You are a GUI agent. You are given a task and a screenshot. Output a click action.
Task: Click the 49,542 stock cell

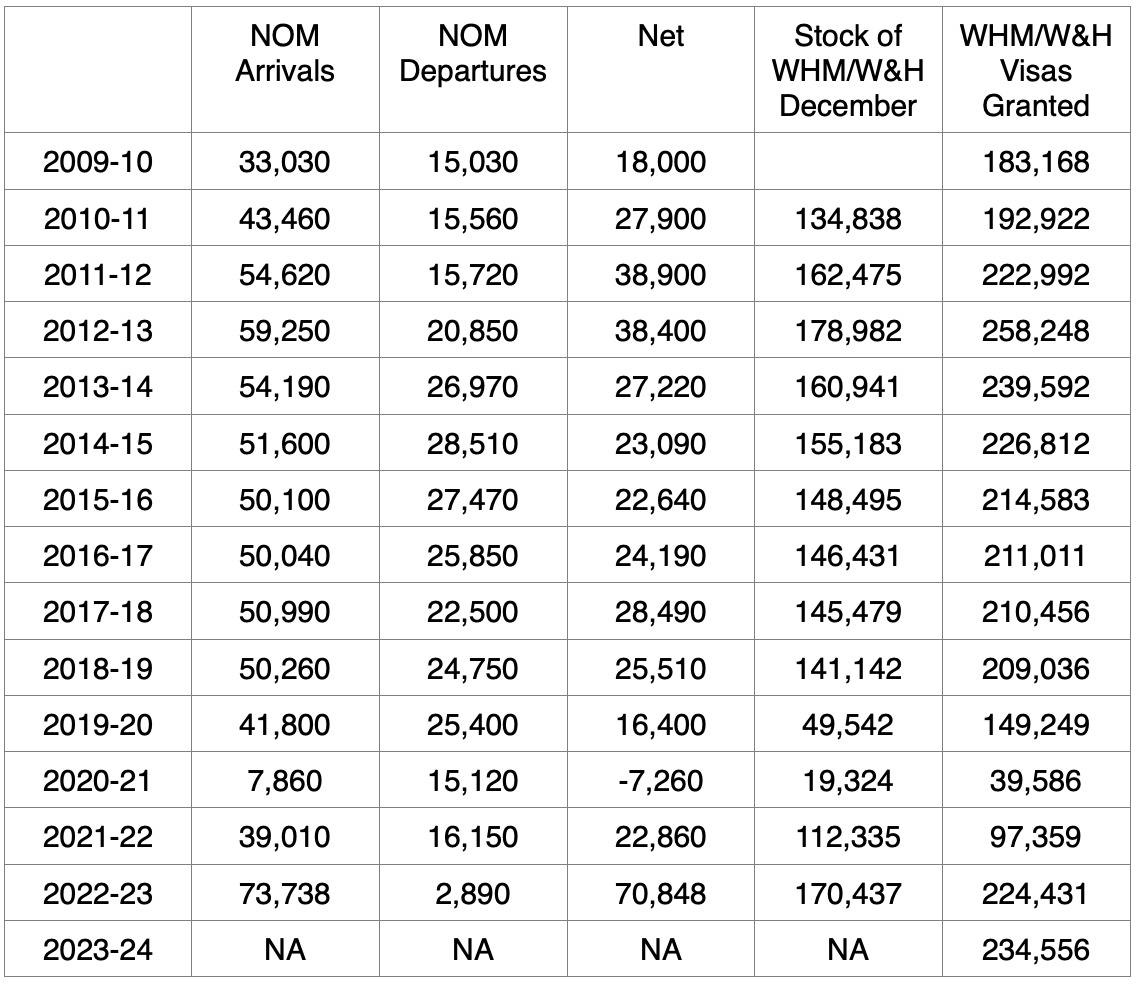click(x=848, y=724)
